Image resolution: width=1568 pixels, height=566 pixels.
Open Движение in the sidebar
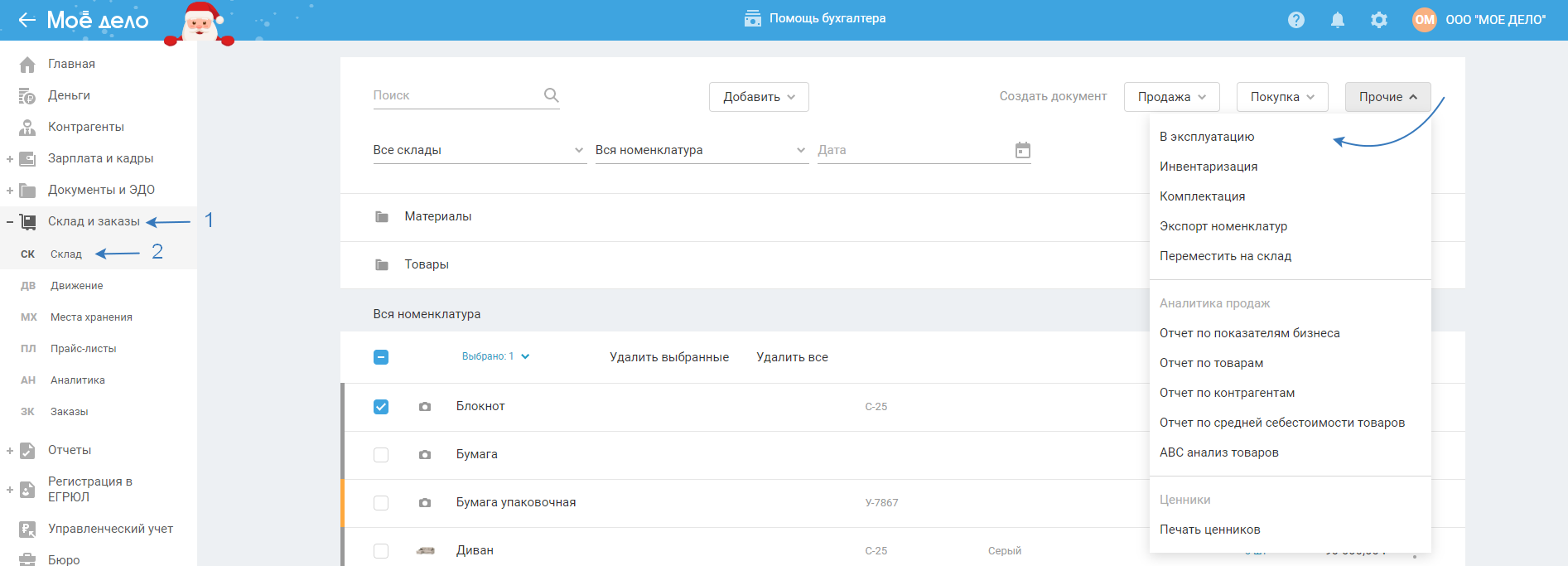(77, 286)
